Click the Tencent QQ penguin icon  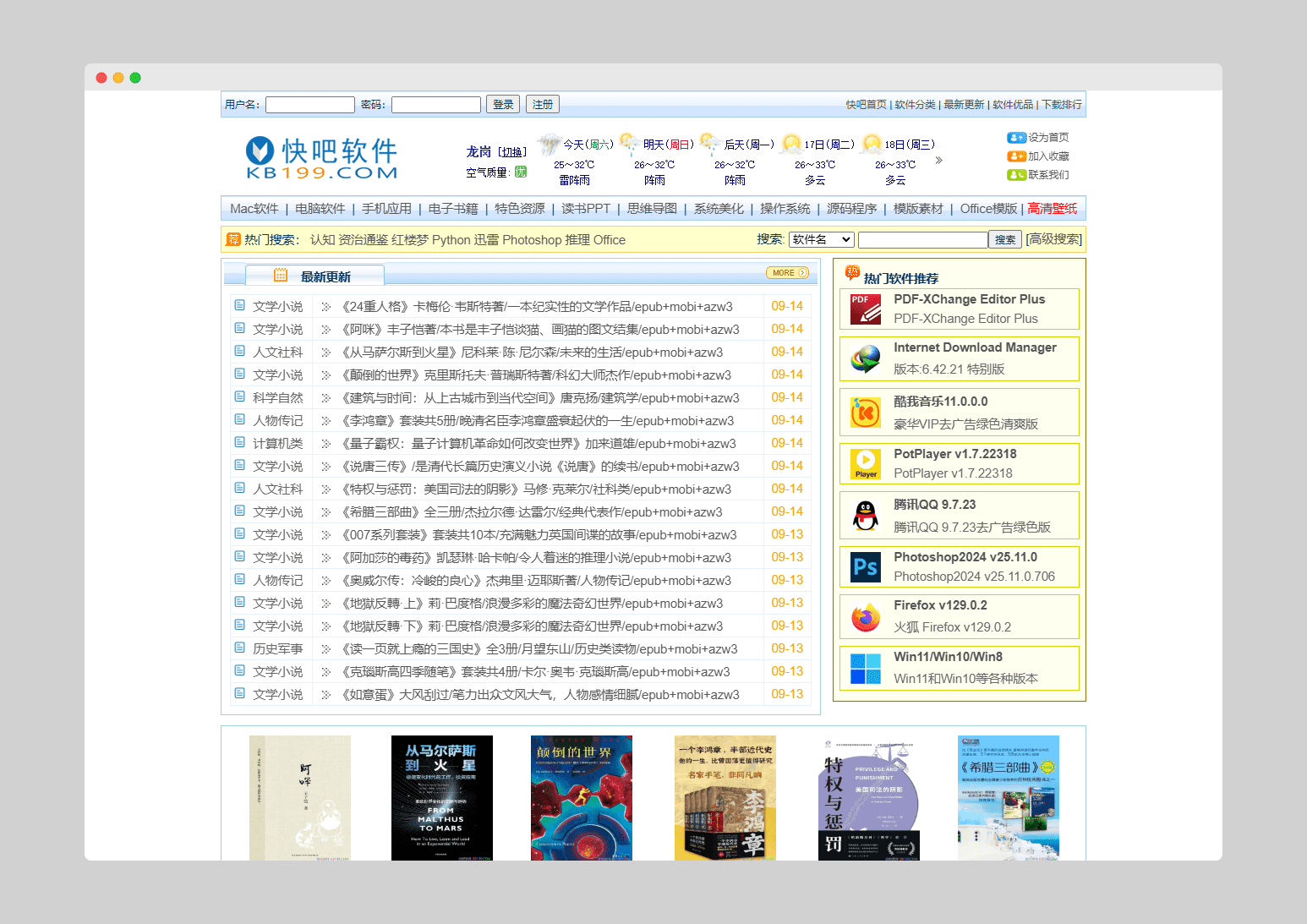pos(865,516)
